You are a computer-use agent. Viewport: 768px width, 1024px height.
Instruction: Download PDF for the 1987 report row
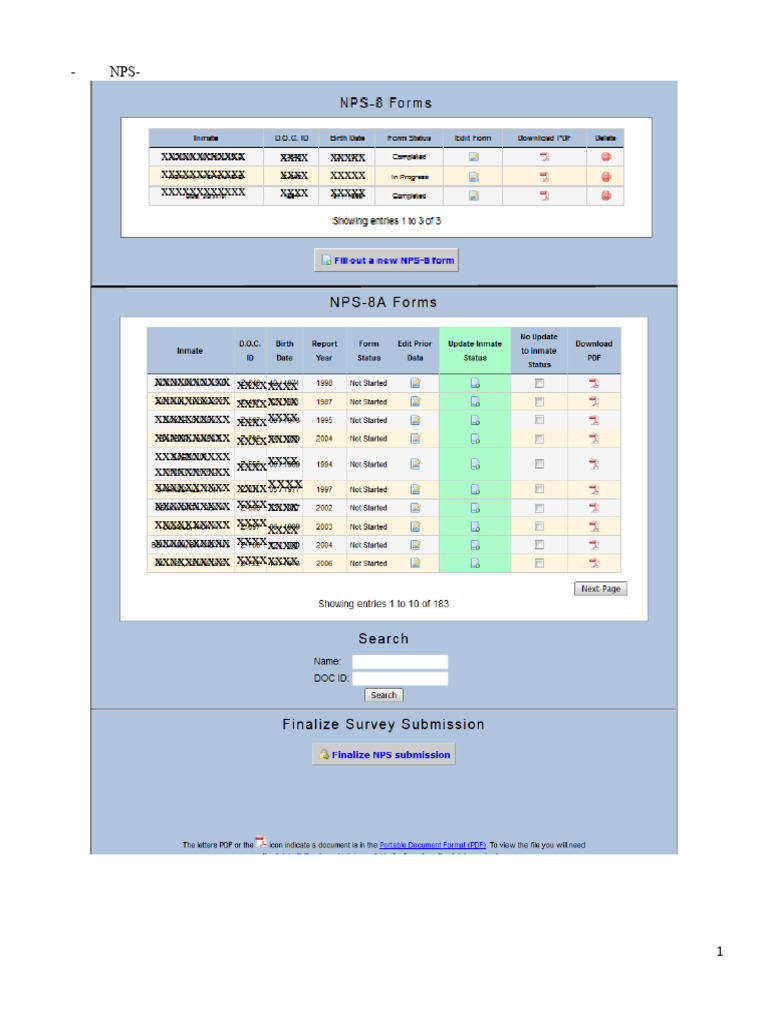(x=594, y=402)
